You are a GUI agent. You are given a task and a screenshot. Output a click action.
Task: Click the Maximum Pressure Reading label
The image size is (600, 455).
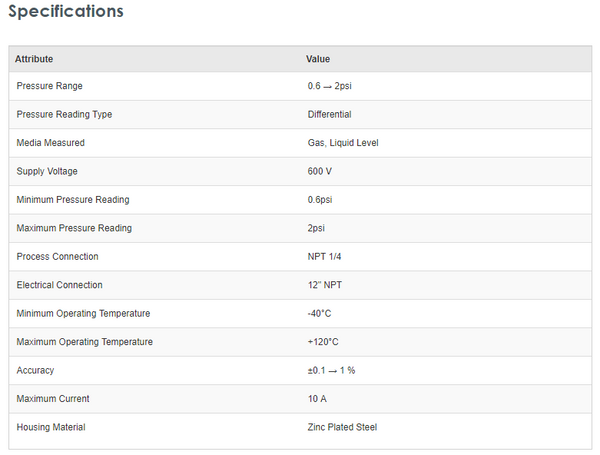[74, 228]
